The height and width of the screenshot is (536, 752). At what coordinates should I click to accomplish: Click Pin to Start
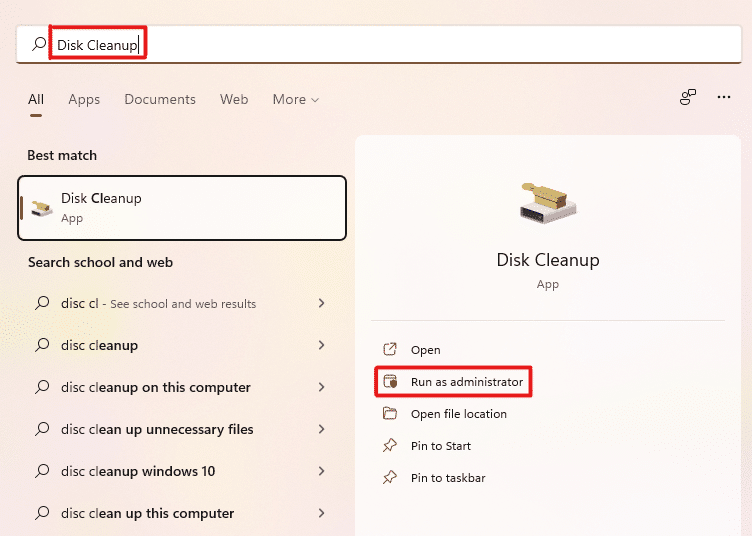click(x=441, y=446)
